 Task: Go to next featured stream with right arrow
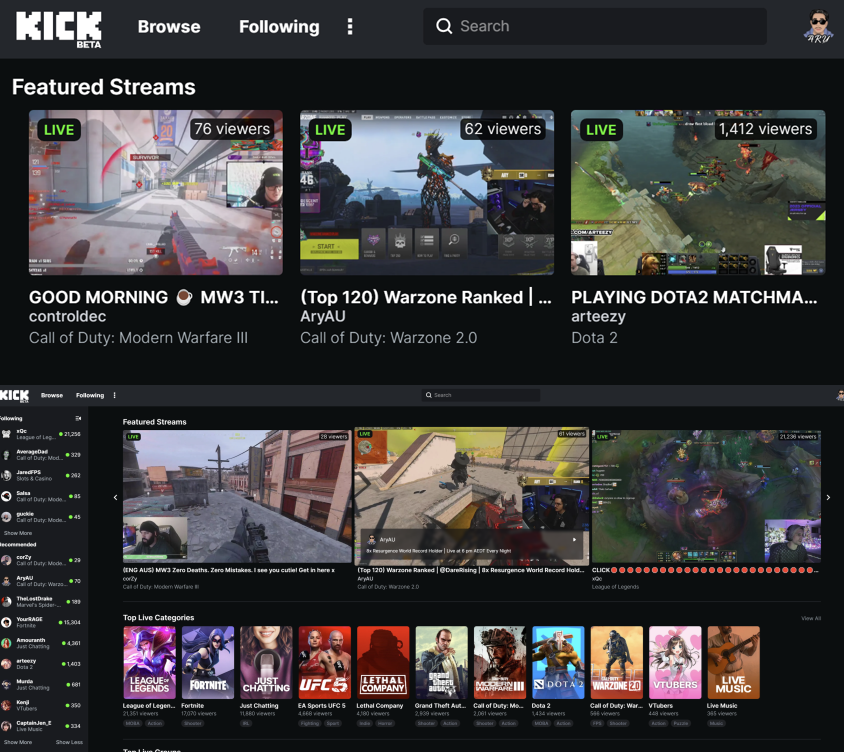(x=828, y=497)
